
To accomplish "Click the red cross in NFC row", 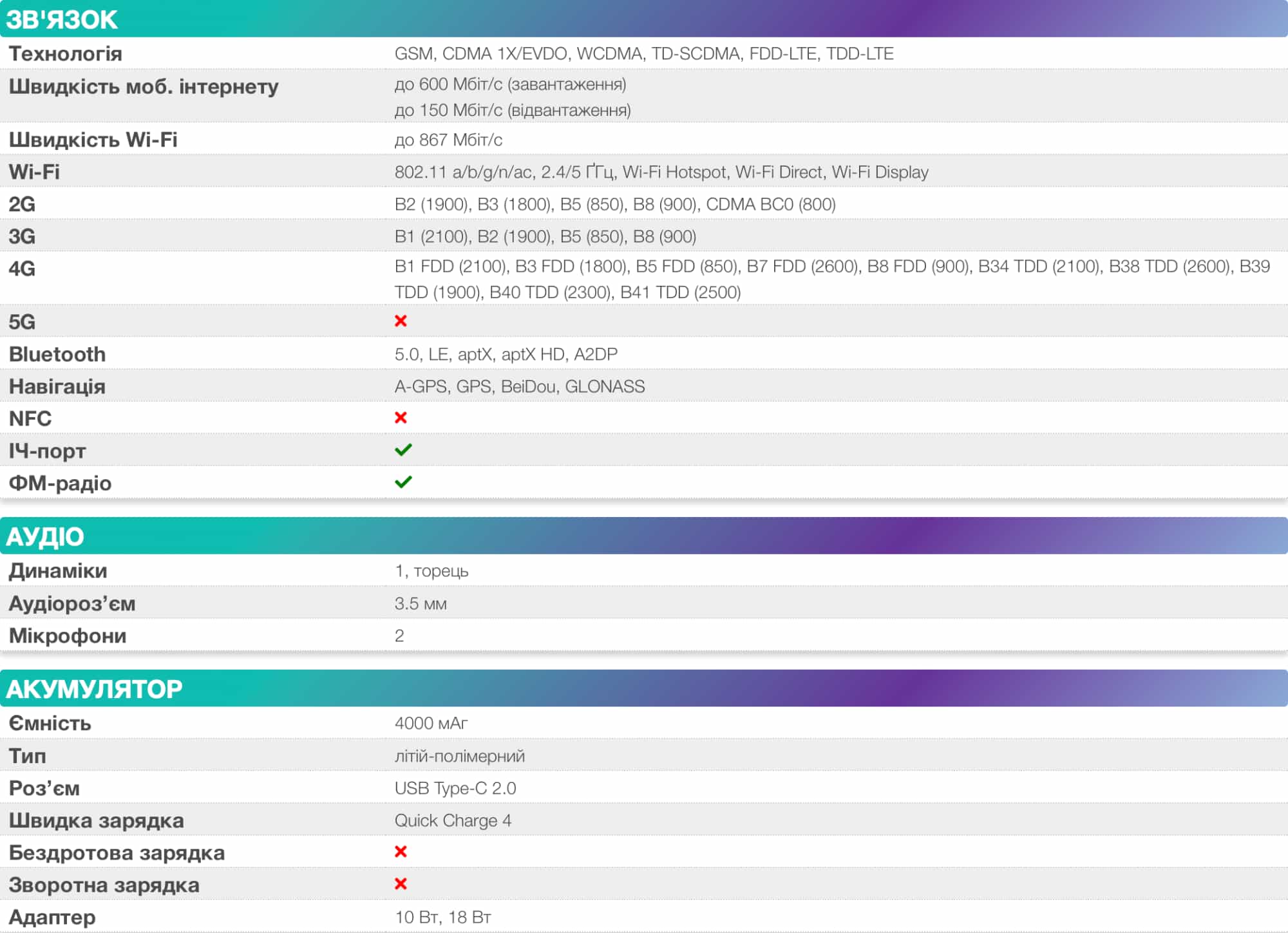I will pos(401,417).
